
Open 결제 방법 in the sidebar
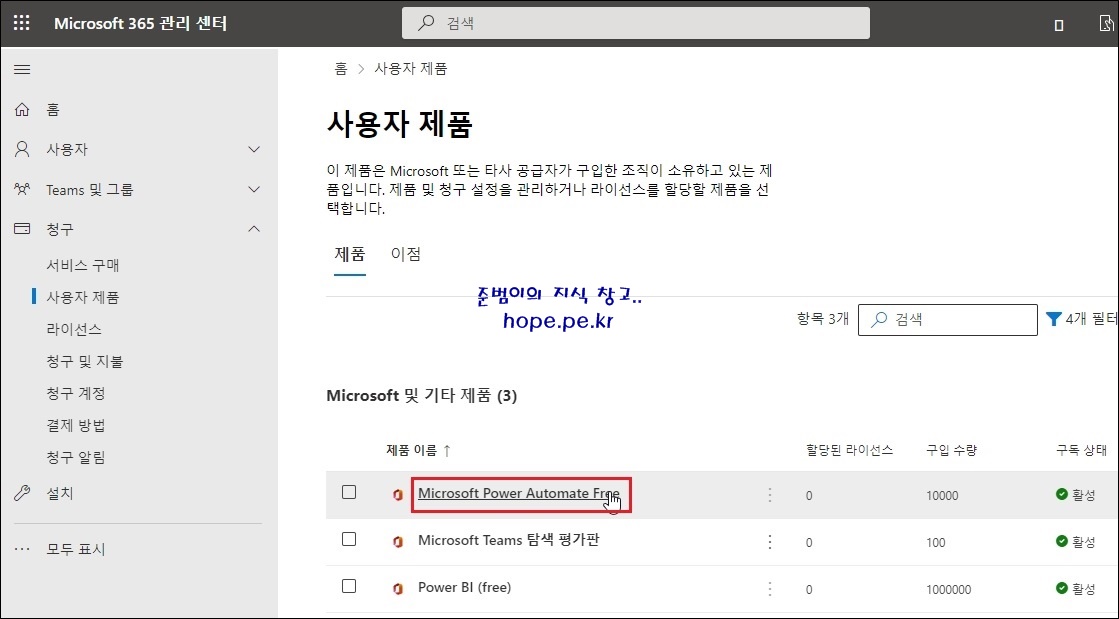76,426
